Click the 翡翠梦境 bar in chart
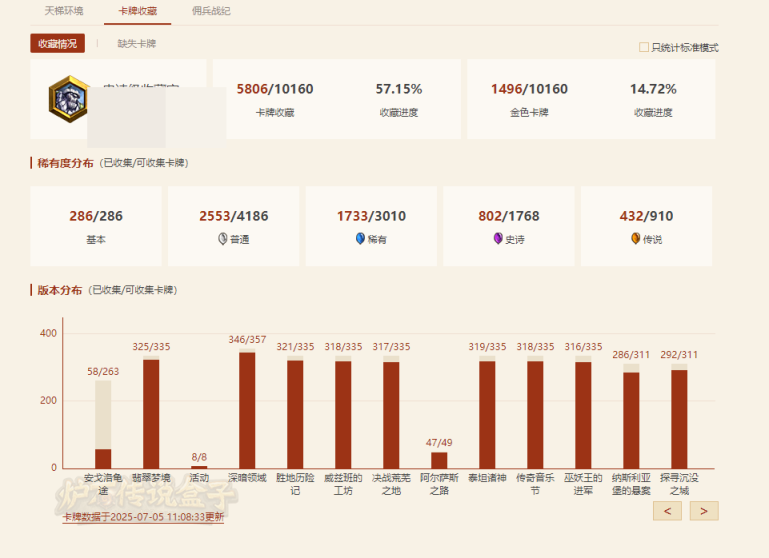This screenshot has height=558, width=769. (x=151, y=412)
